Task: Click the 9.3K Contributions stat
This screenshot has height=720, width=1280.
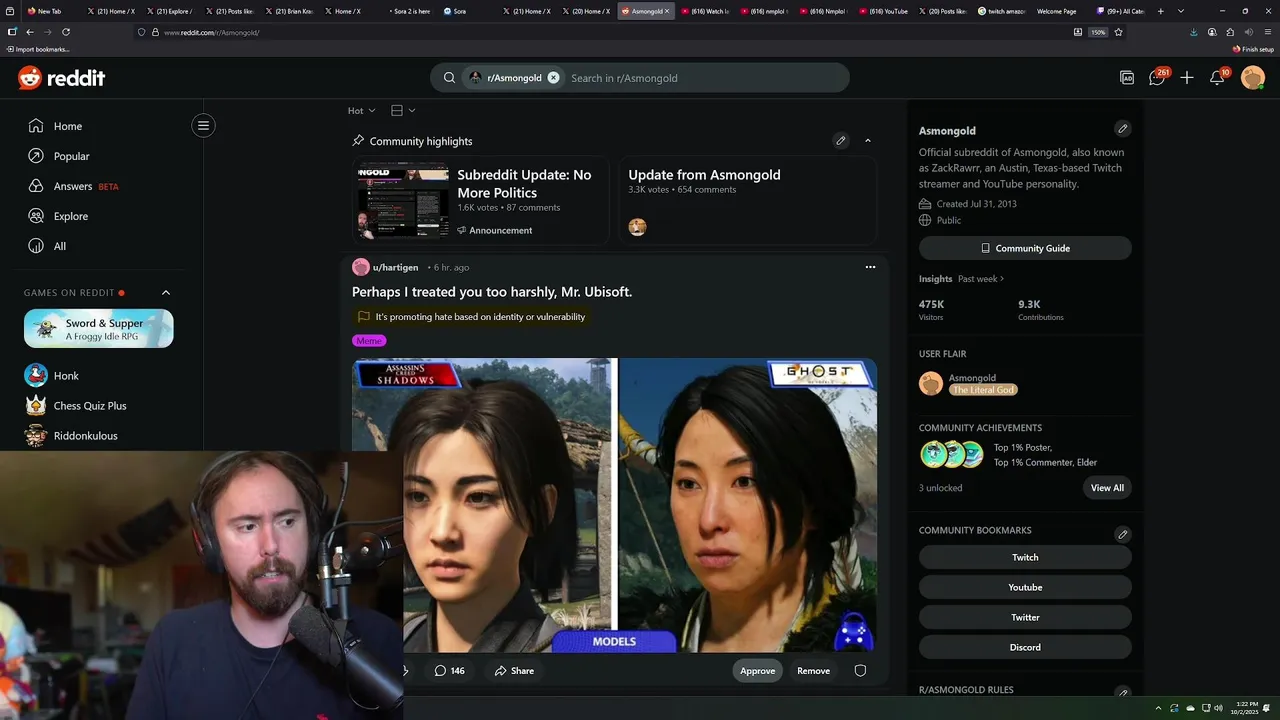Action: point(1040,309)
